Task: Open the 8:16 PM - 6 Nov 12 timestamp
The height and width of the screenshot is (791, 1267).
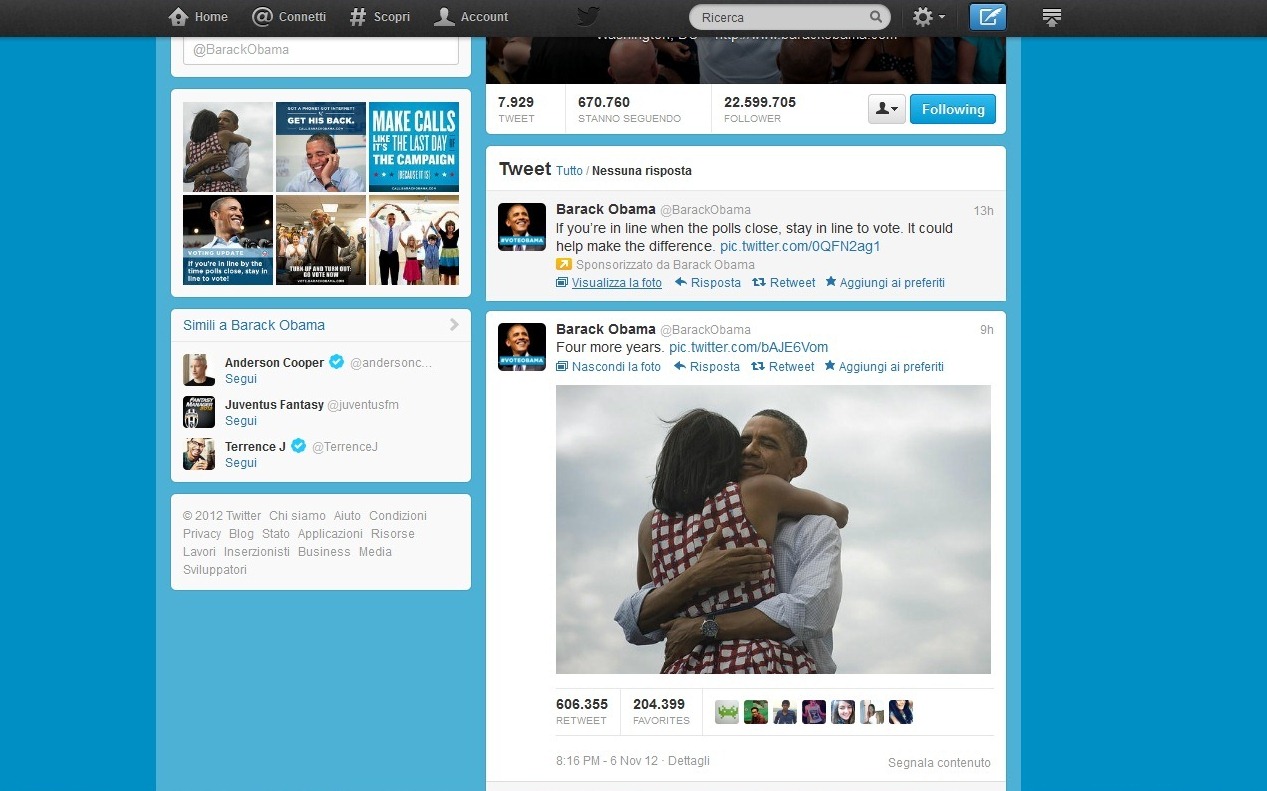Action: [607, 761]
